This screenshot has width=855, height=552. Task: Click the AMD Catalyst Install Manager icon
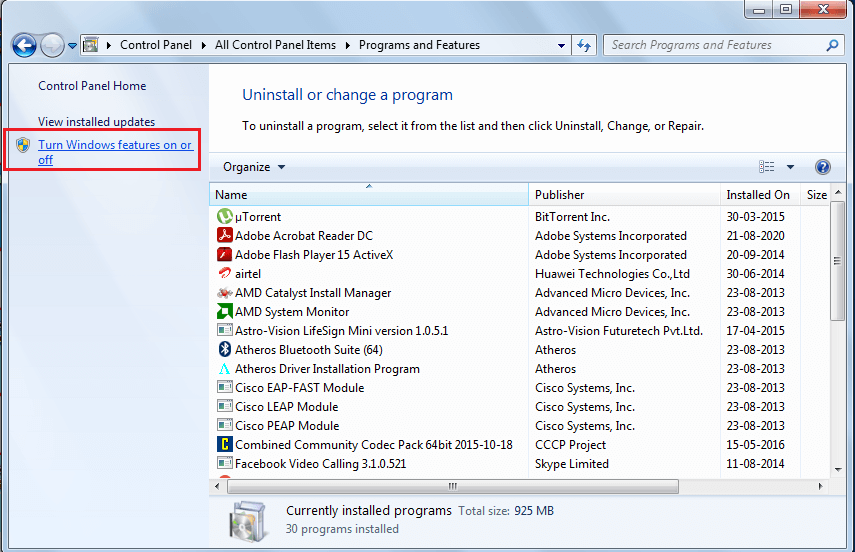click(x=225, y=293)
